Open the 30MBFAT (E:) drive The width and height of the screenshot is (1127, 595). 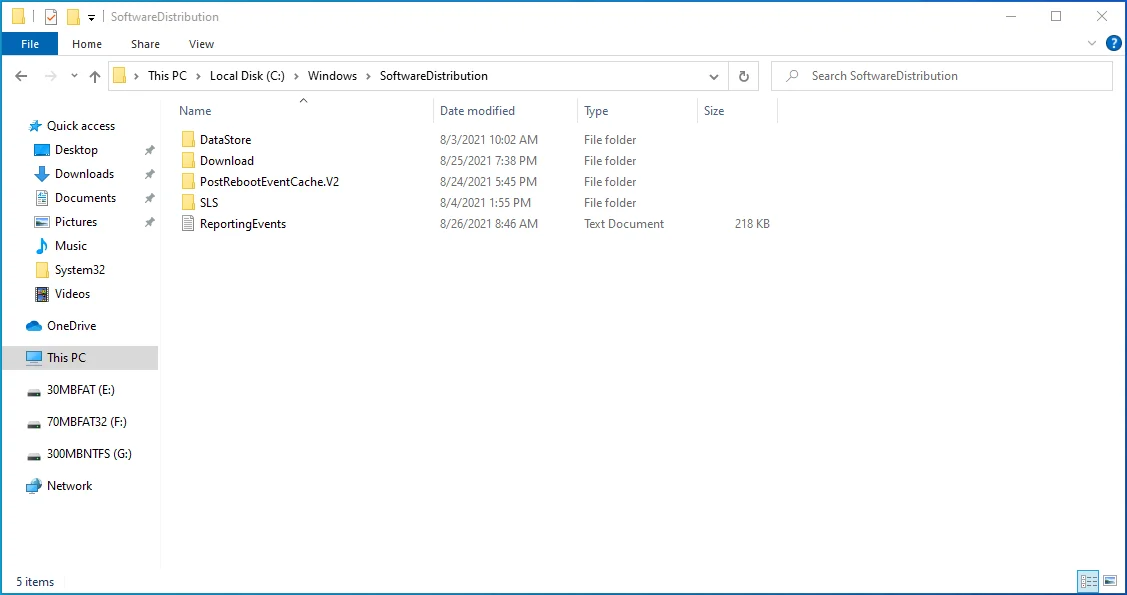tap(80, 389)
